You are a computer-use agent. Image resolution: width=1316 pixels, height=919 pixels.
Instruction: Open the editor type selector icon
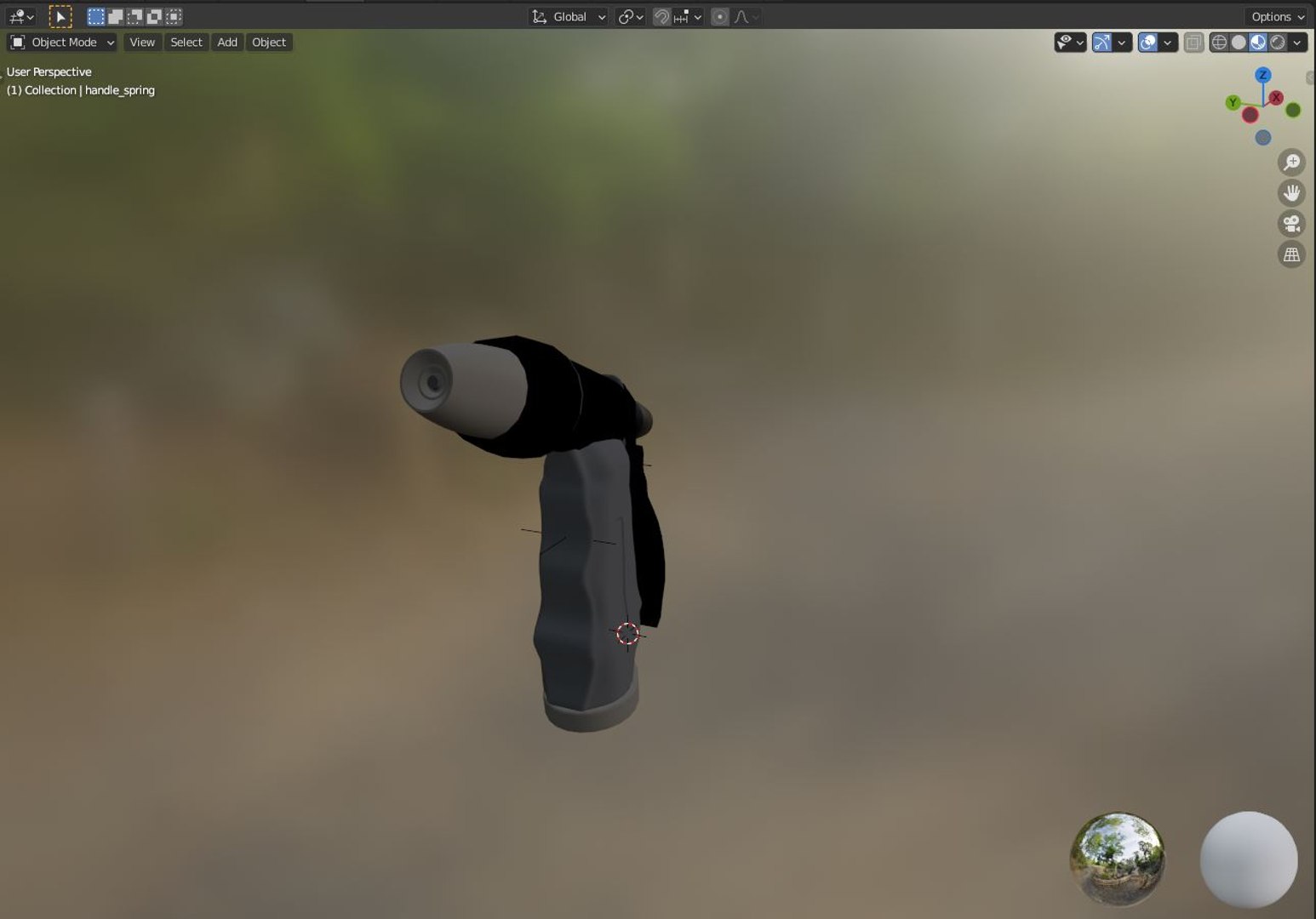20,16
